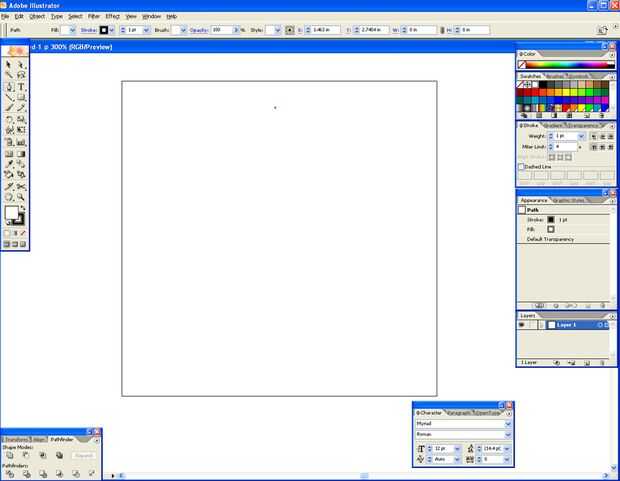The height and width of the screenshot is (481, 620).
Task: Enable the Dashed Line checkbox
Action: pyautogui.click(x=522, y=167)
